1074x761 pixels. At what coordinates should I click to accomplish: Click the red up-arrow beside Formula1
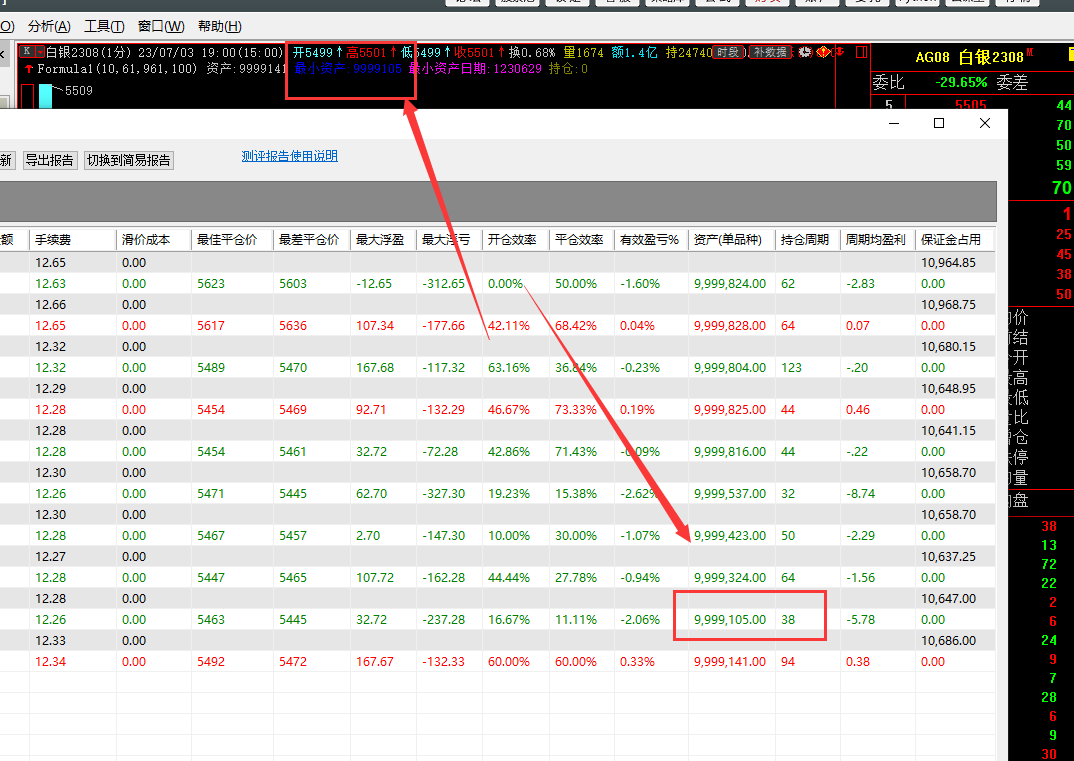point(29,69)
